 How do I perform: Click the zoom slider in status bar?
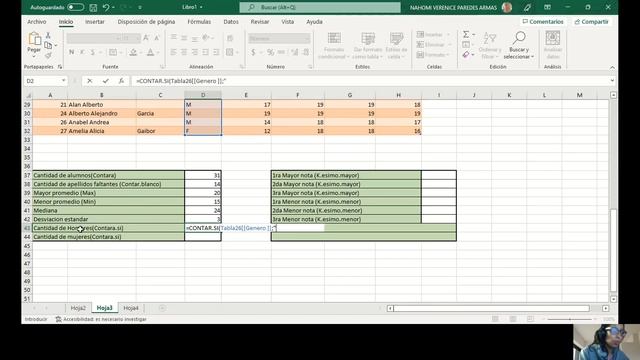[x=570, y=319]
